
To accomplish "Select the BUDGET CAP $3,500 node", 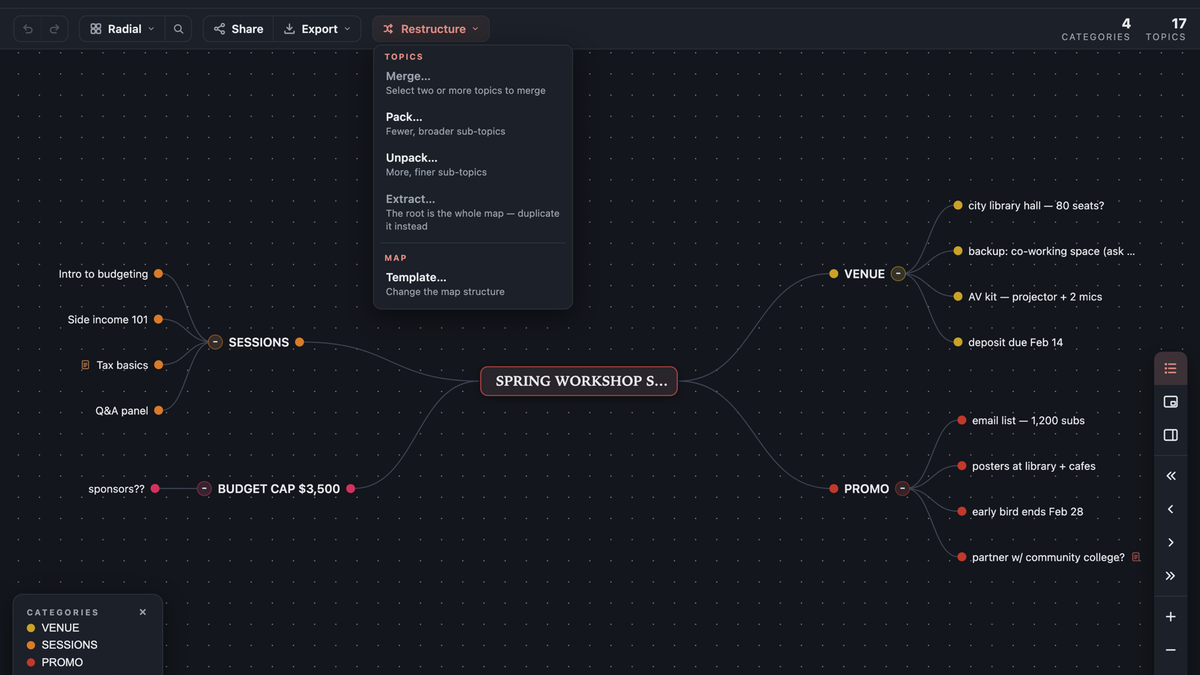I will pyautogui.click(x=279, y=489).
